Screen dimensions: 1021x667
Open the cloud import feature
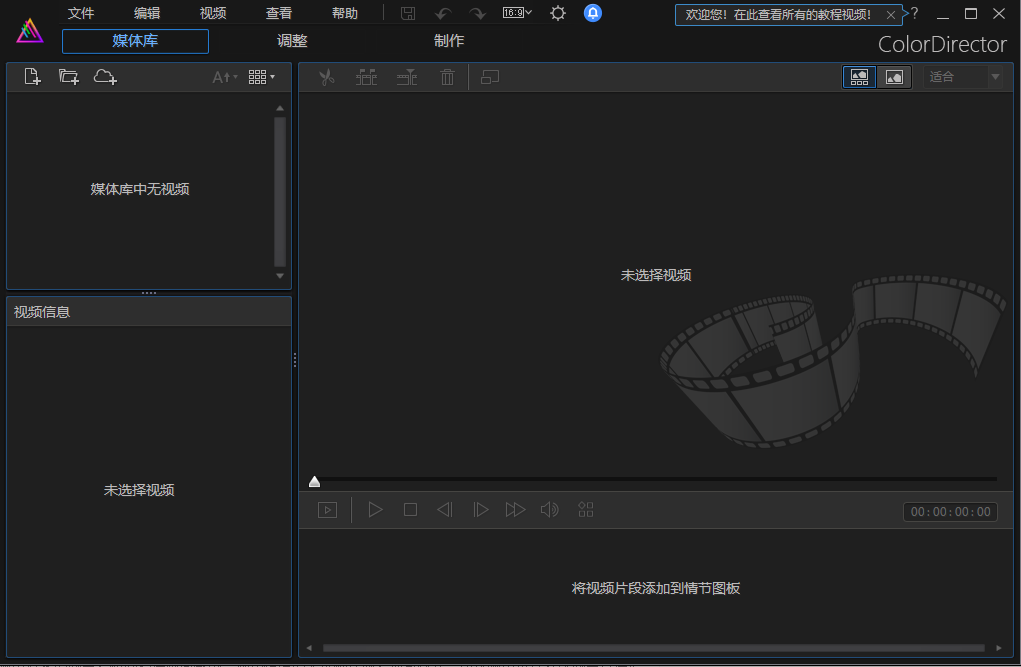105,76
